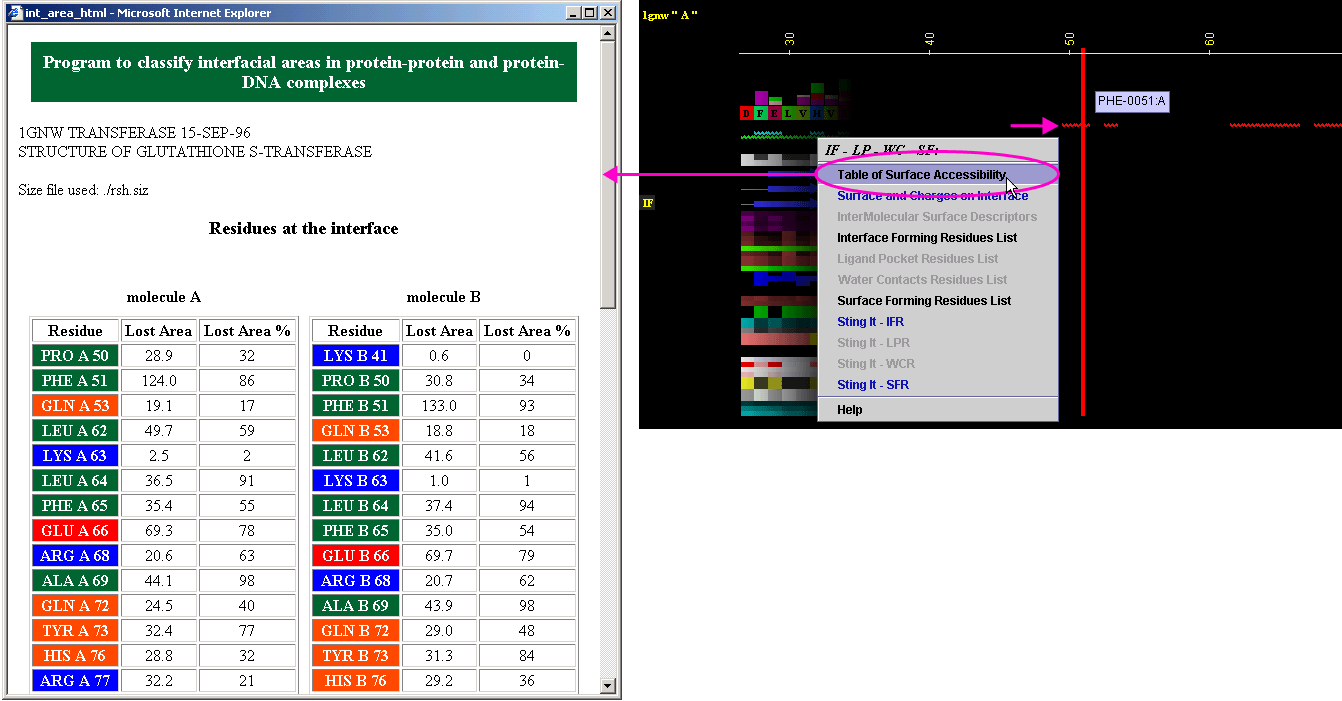
Task: Click the PRO A 50 residue cell
Action: pos(75,356)
